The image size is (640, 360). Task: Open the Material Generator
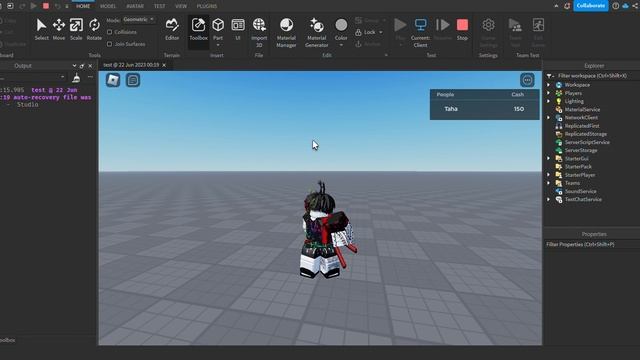point(316,33)
